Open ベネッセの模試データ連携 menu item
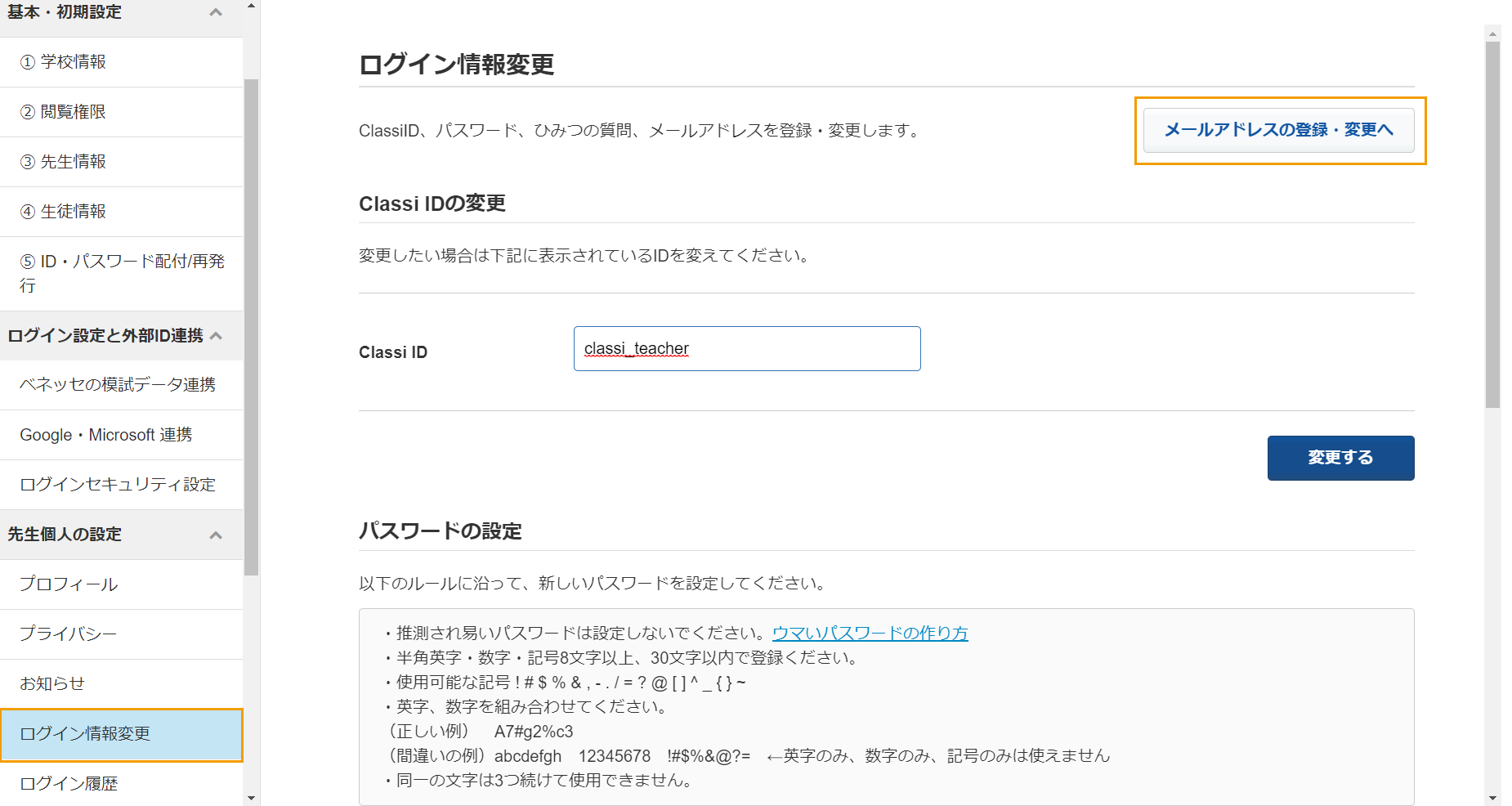The height and width of the screenshot is (806, 1512). [121, 385]
